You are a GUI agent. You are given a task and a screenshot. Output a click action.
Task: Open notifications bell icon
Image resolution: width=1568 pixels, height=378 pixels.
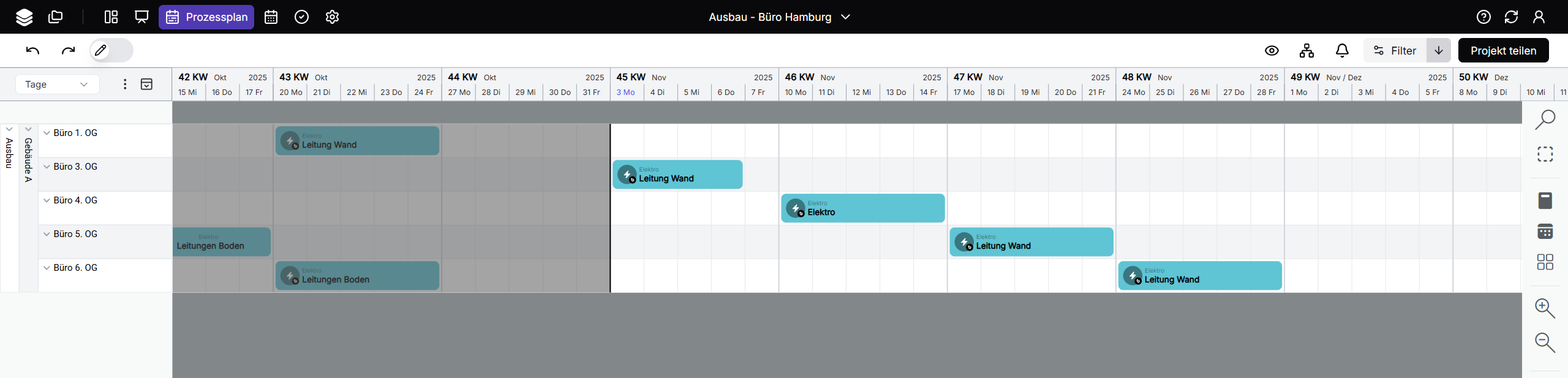(x=1342, y=51)
